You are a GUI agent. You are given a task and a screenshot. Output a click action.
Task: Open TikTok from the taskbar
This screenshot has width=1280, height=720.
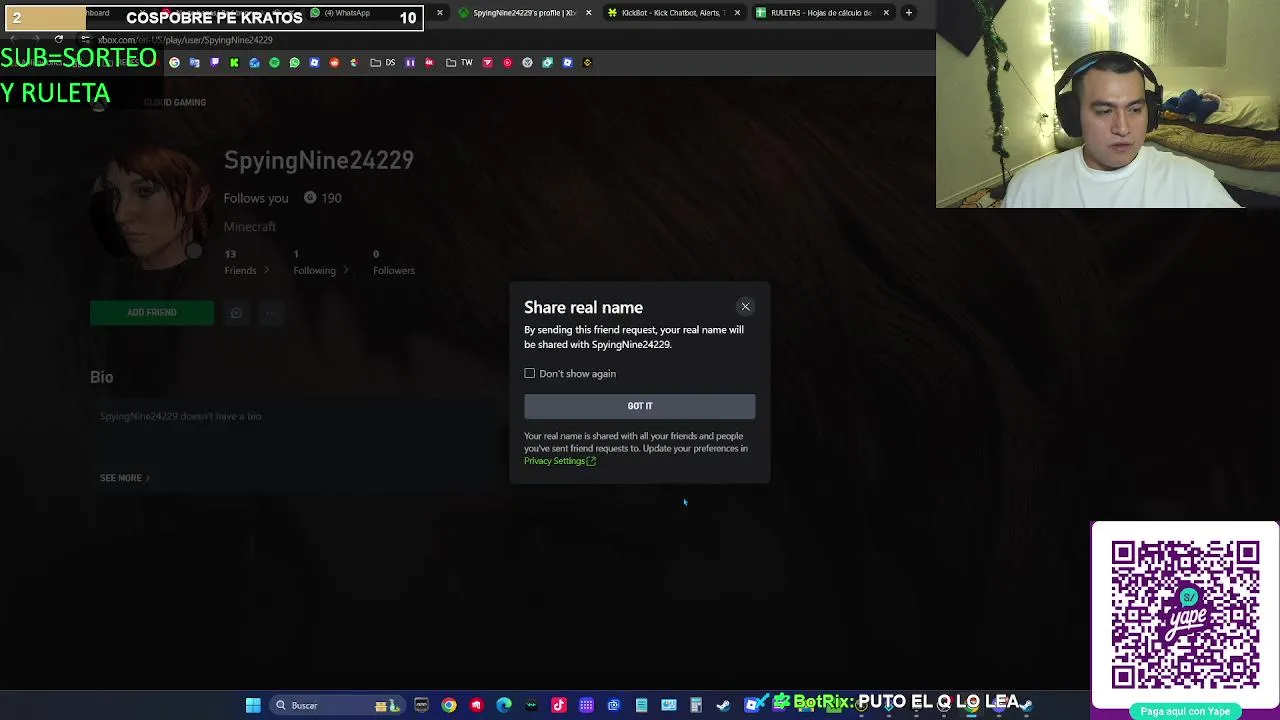(559, 705)
